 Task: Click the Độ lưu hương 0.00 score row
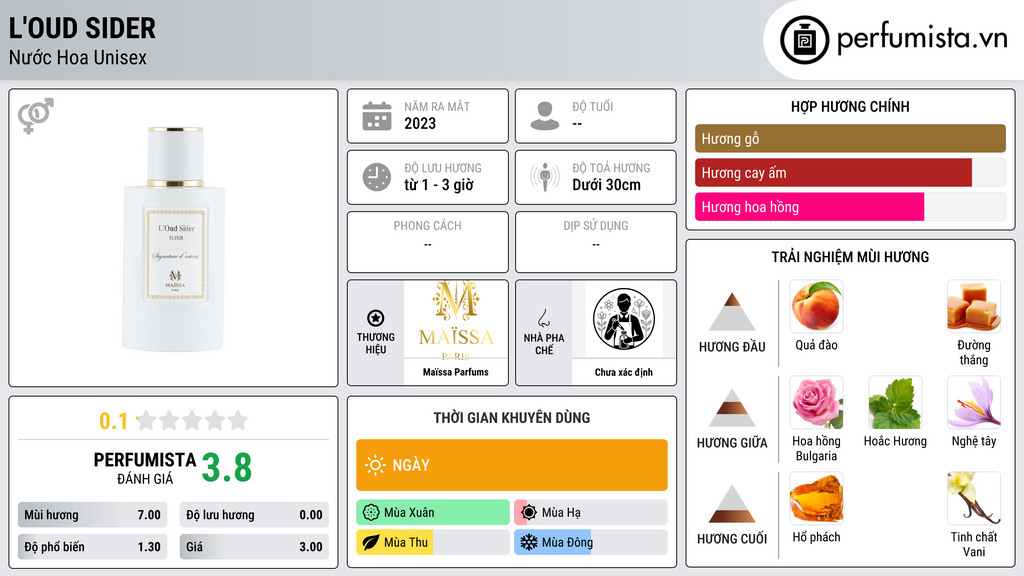click(254, 515)
